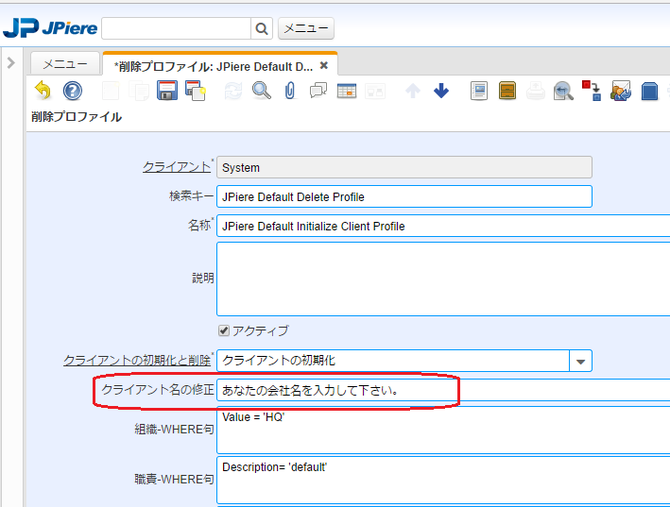Open Zoom Across magnifier with arrow icon
The height and width of the screenshot is (507, 670).
pos(563,91)
